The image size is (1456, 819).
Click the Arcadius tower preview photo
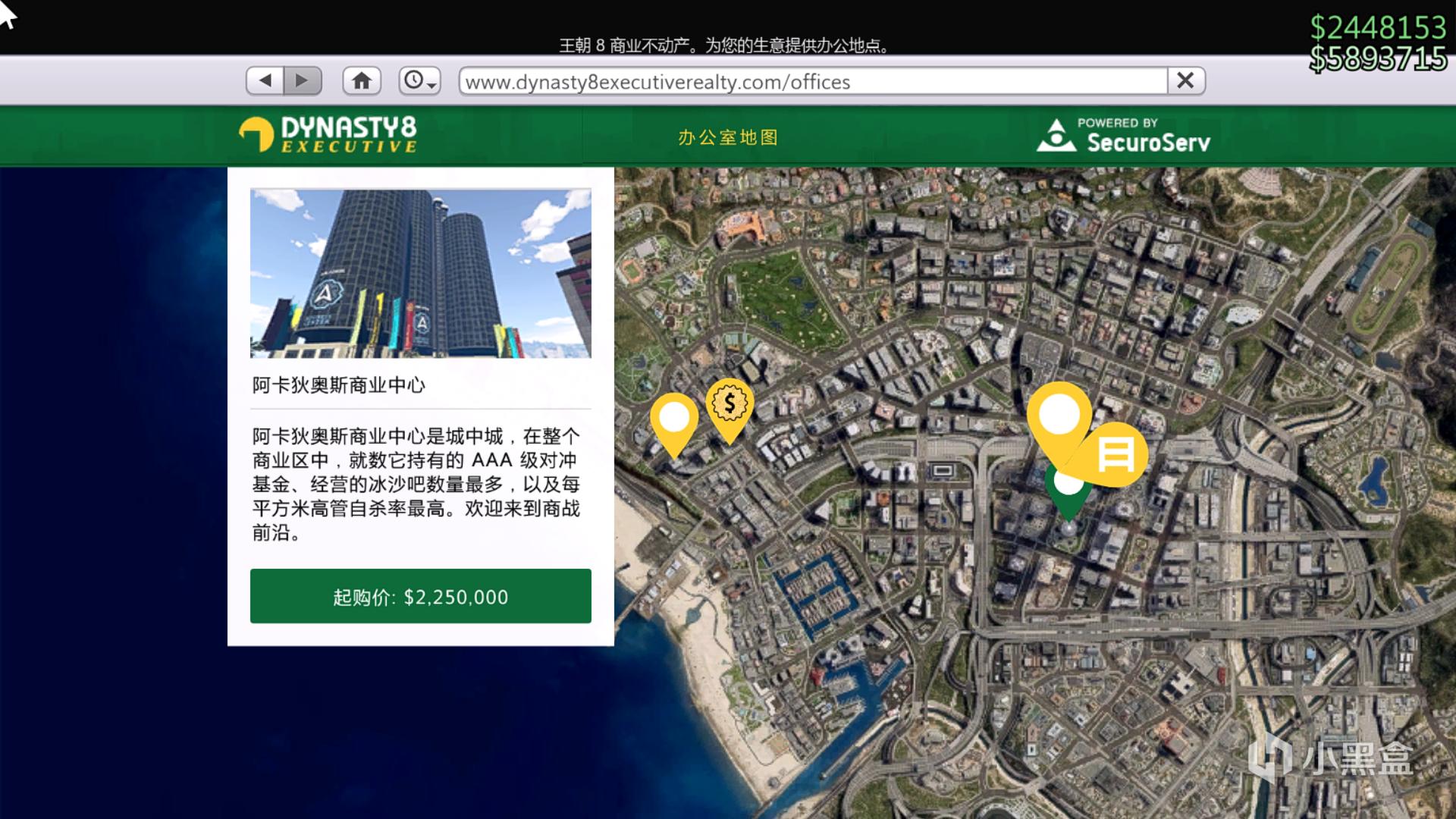coord(420,273)
